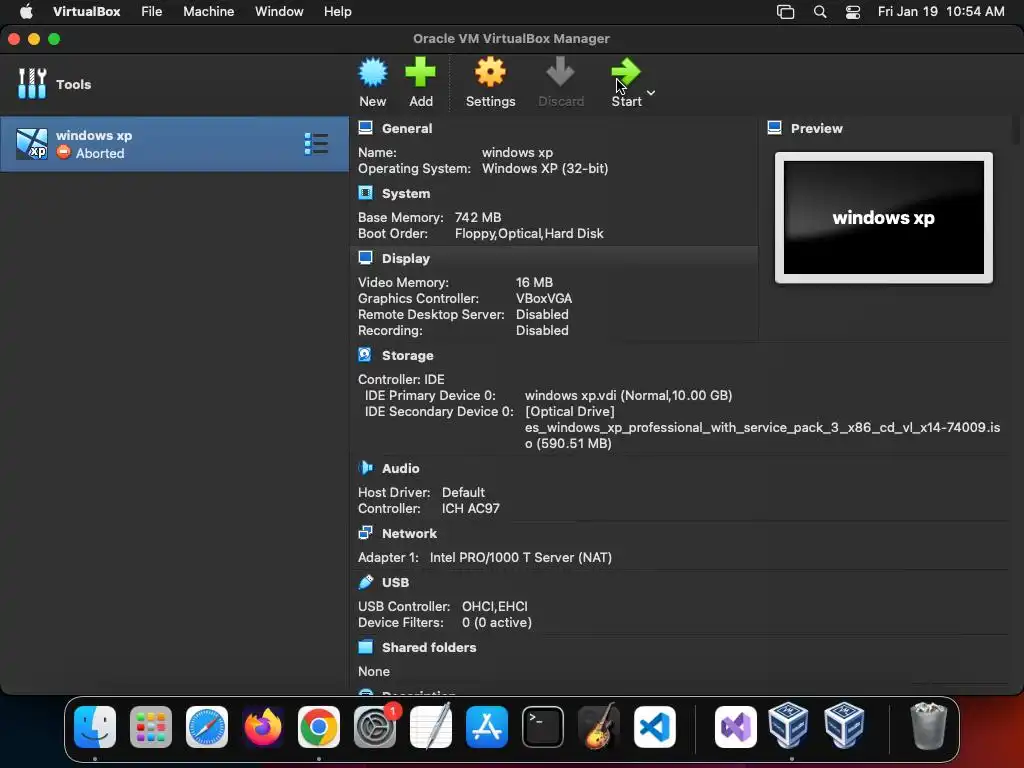Click the USB section icon
Screen dimensions: 1024x768
point(366,581)
